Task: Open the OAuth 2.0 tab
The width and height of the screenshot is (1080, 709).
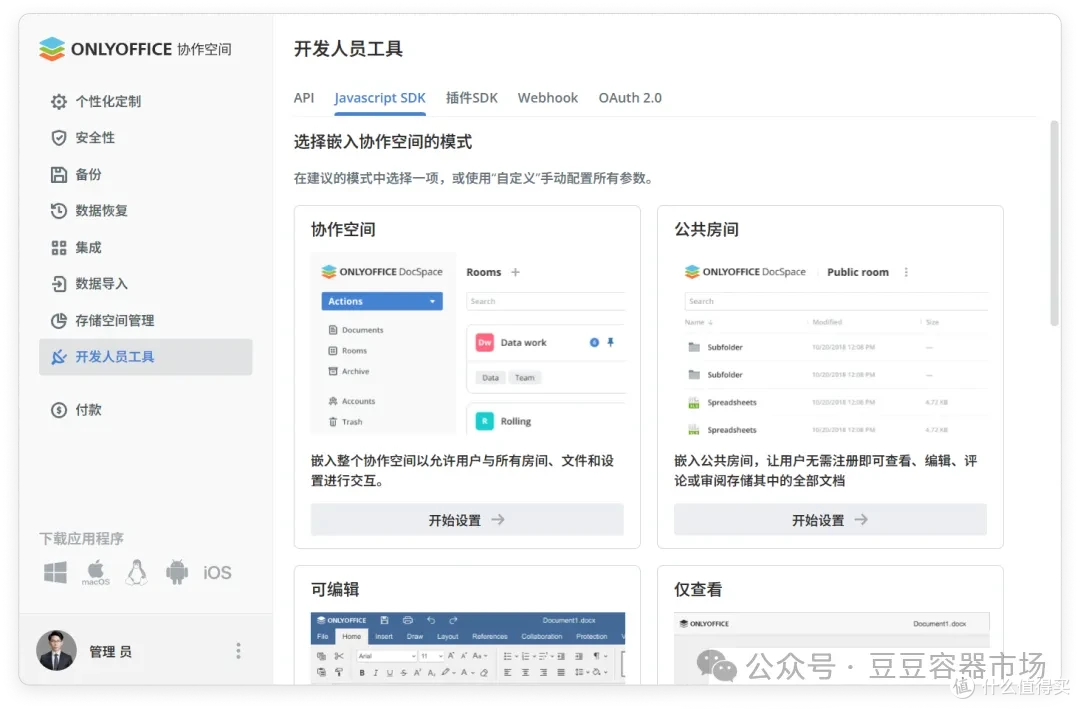Action: 630,98
